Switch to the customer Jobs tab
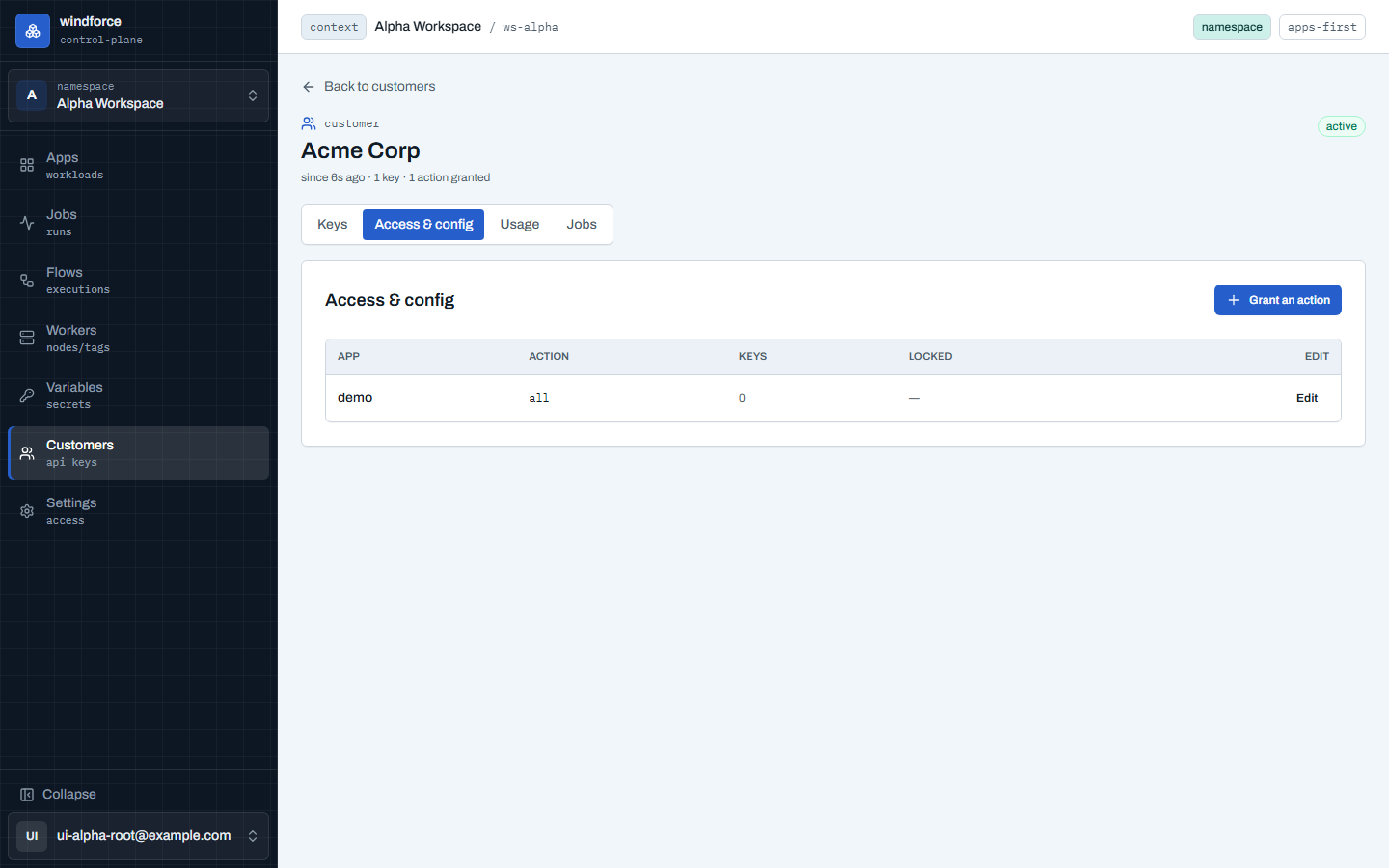The image size is (1389, 868). point(582,225)
